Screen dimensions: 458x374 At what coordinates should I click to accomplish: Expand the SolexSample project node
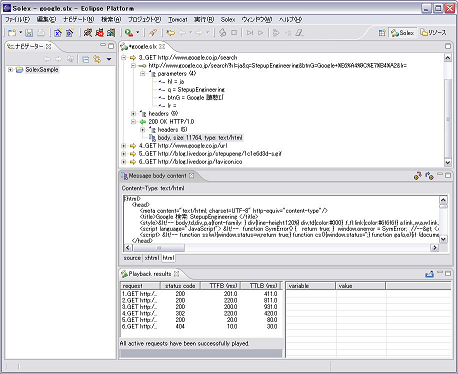10,70
